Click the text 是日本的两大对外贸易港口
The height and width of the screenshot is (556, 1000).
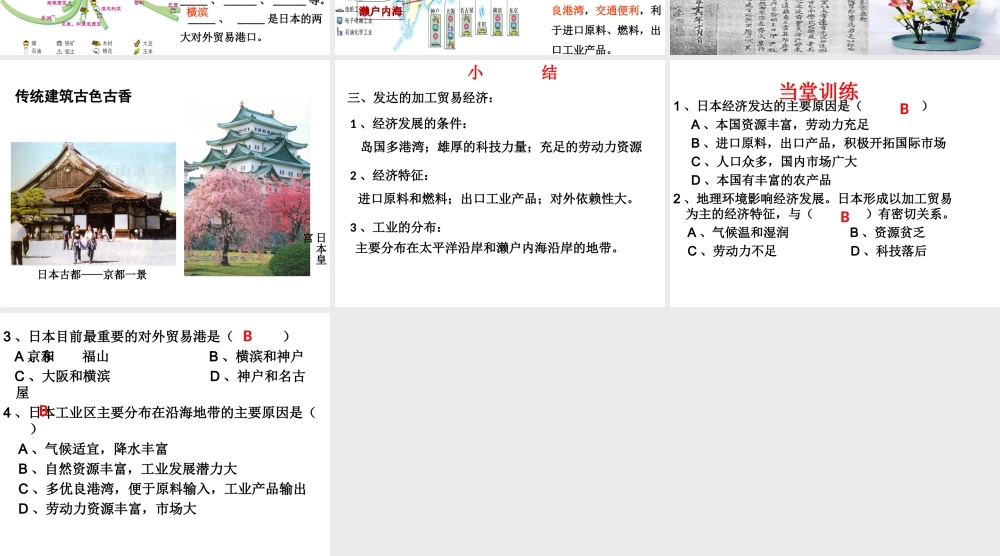pyautogui.click(x=251, y=28)
